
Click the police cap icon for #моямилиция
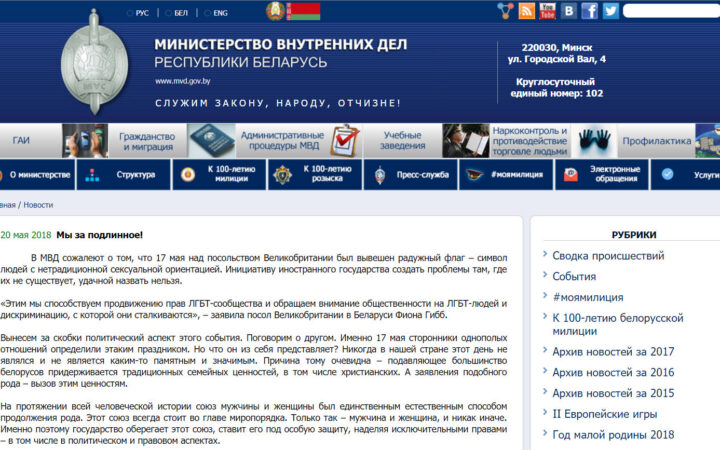[x=474, y=175]
